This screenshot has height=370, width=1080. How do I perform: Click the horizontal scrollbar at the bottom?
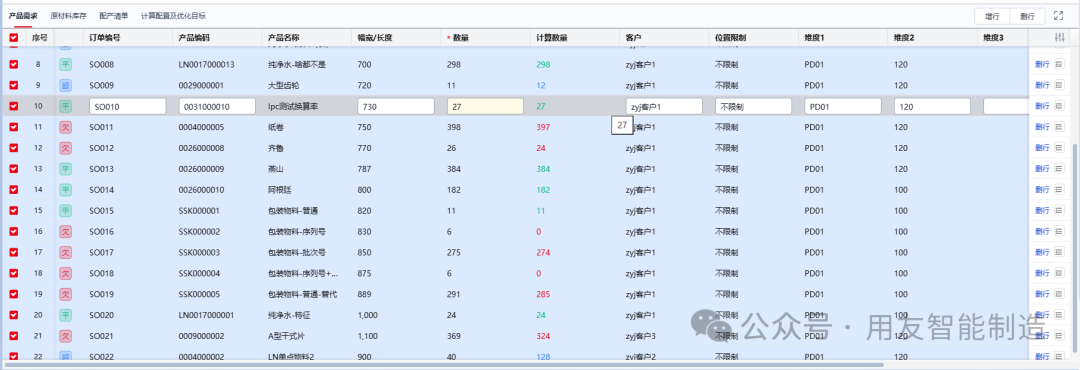(x=444, y=364)
